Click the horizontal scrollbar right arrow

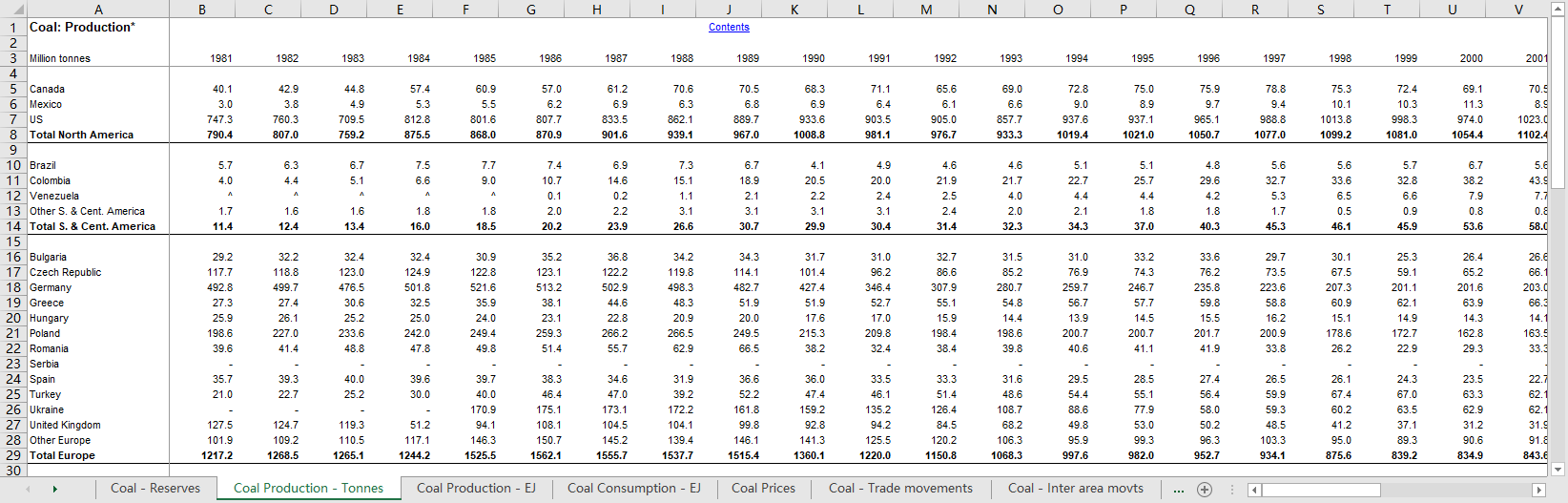1537,490
